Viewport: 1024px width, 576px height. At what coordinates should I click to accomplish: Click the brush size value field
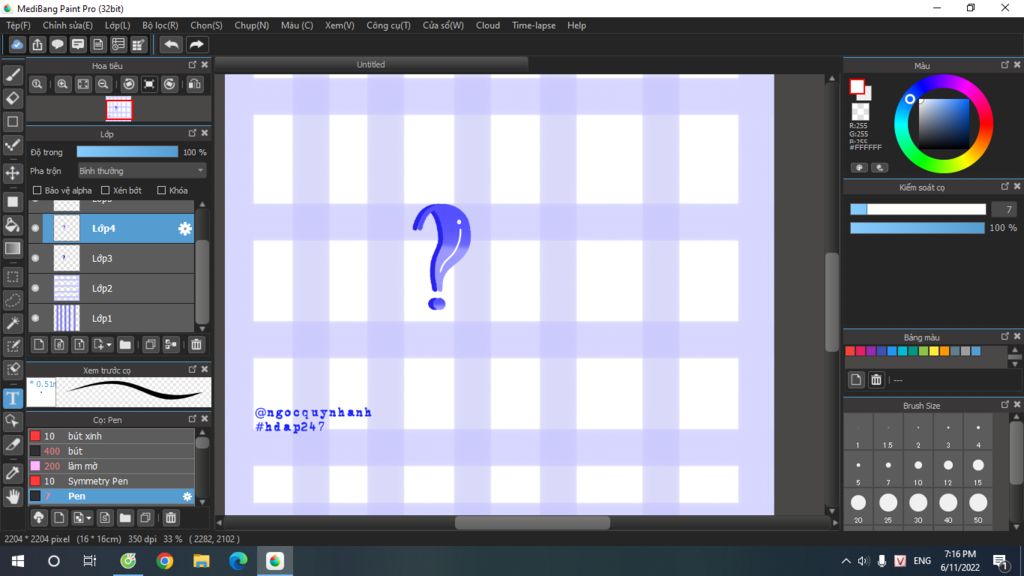coord(1004,209)
